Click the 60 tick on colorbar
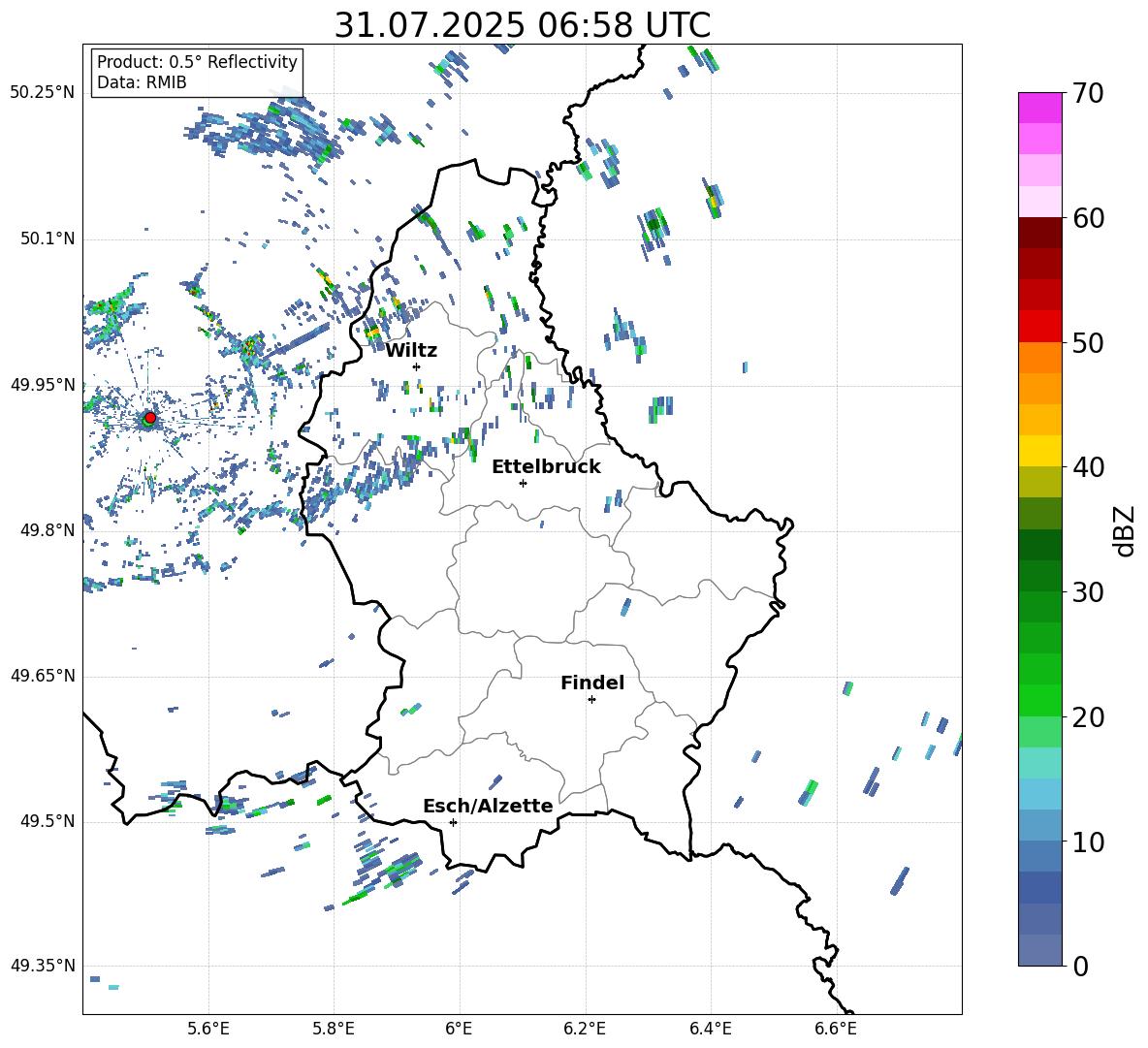The image size is (1148, 1048). 1088,218
